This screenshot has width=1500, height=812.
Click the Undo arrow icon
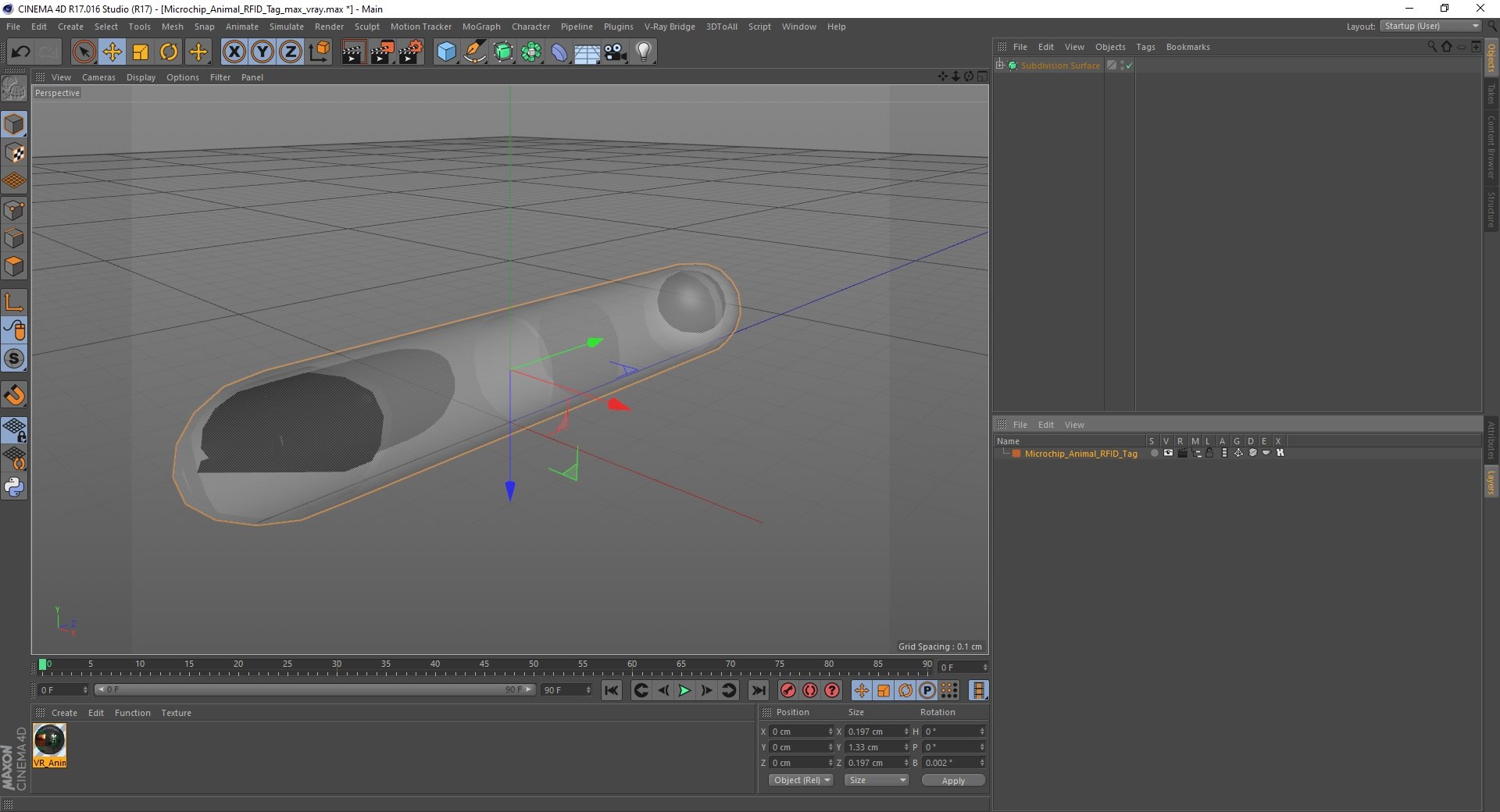tap(20, 52)
